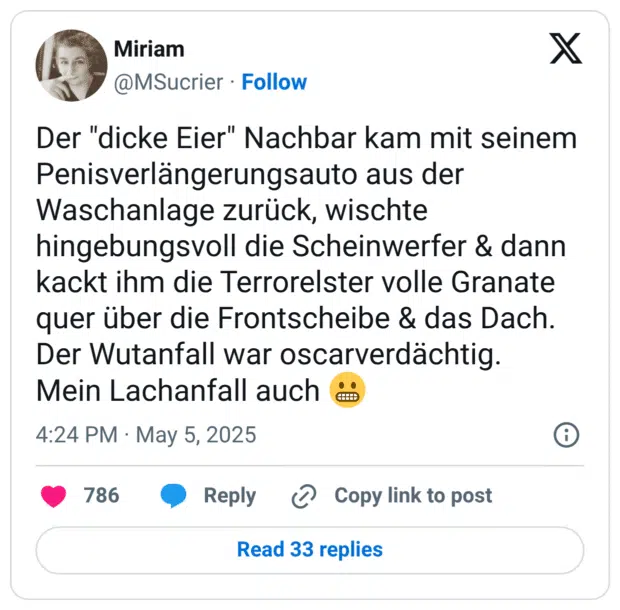
Task: Open Read 33 replies
Action: coord(309,549)
